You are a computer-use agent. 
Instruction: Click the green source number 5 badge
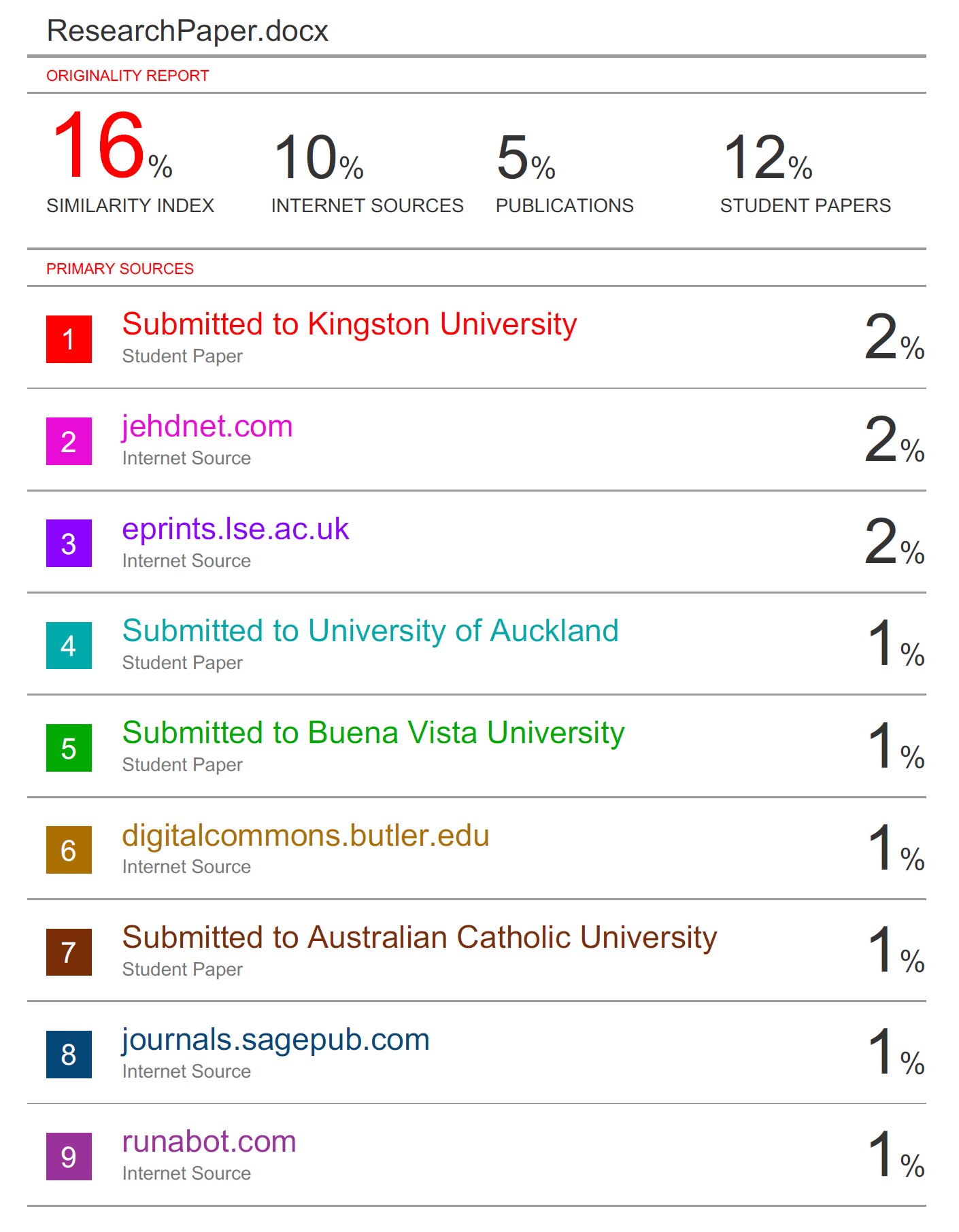click(69, 748)
